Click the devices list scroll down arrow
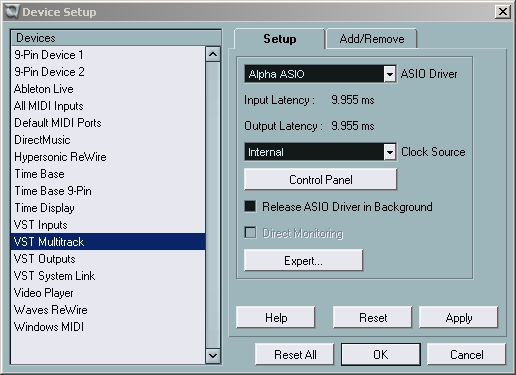The height and width of the screenshot is (375, 516). coord(213,356)
